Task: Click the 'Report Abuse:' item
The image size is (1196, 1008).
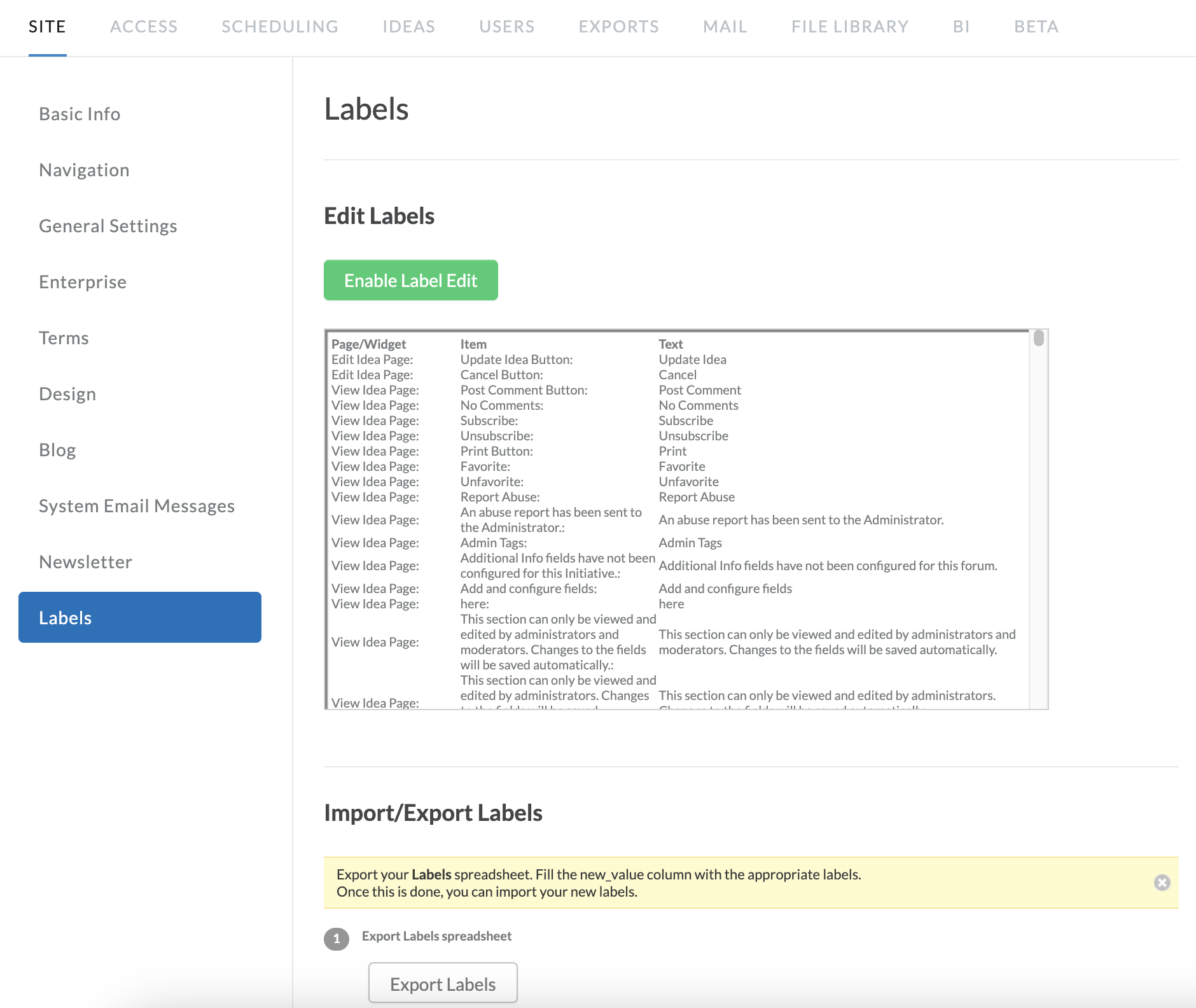Action: point(500,497)
